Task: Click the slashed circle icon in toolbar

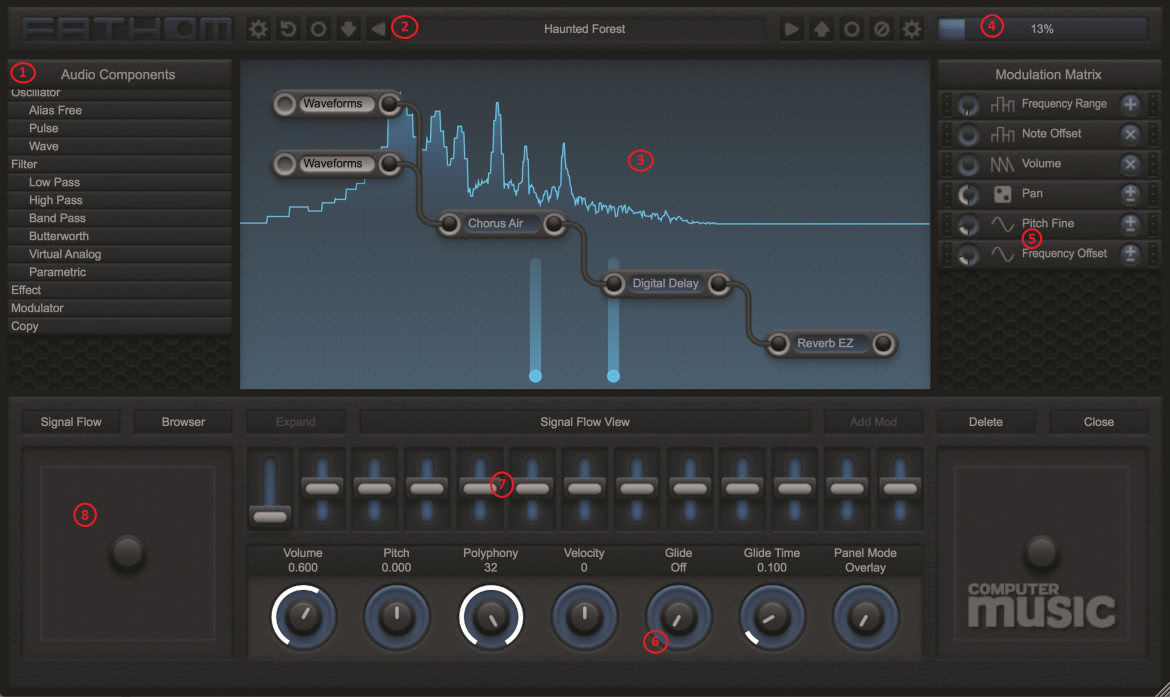Action: tap(881, 29)
